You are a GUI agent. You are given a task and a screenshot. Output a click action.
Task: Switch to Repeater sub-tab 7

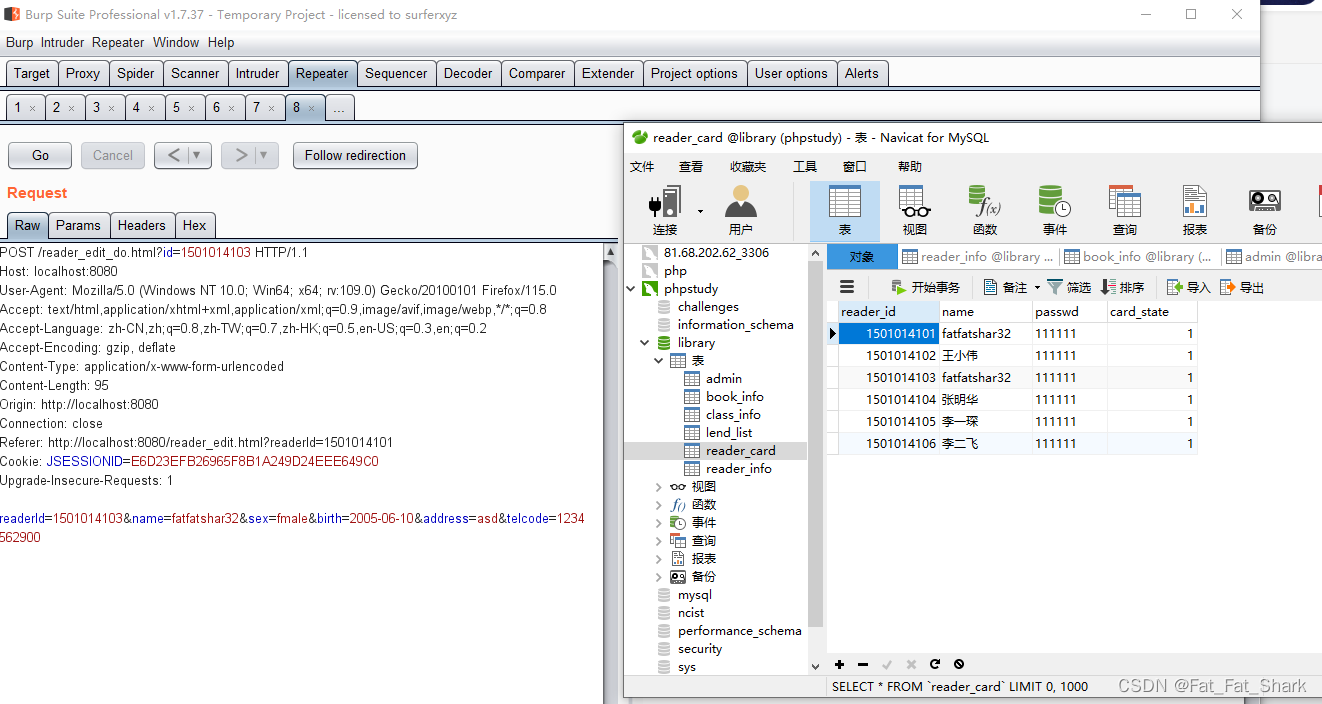coord(264,107)
